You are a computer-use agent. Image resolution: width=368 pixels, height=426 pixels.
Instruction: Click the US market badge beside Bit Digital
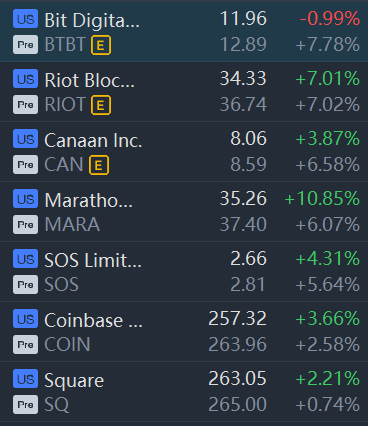tap(25, 19)
